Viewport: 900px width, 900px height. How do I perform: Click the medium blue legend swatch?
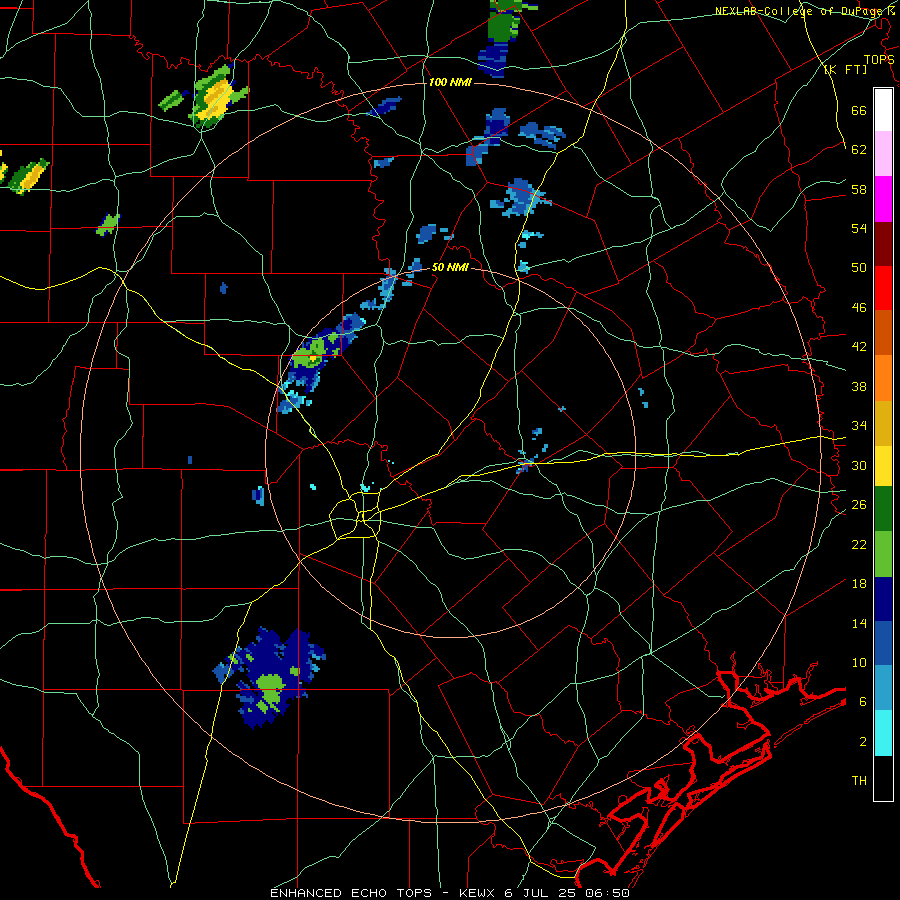(883, 643)
